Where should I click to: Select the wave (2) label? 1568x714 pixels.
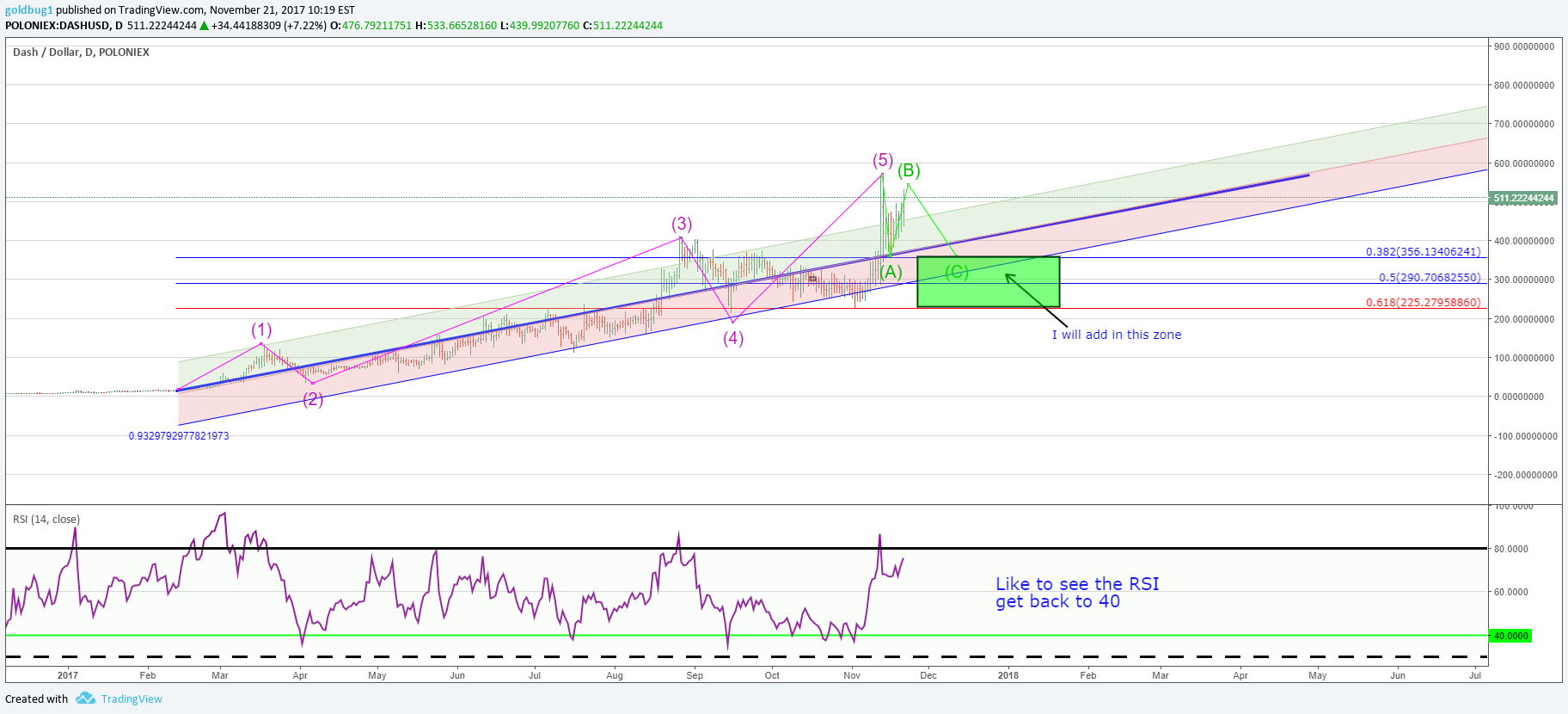pos(313,399)
